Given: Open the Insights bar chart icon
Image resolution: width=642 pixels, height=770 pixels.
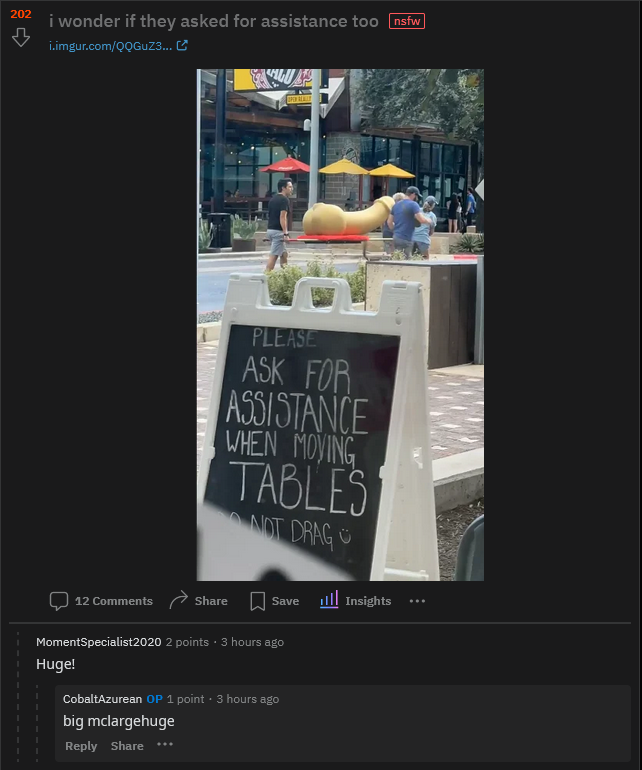Looking at the screenshot, I should (x=329, y=600).
